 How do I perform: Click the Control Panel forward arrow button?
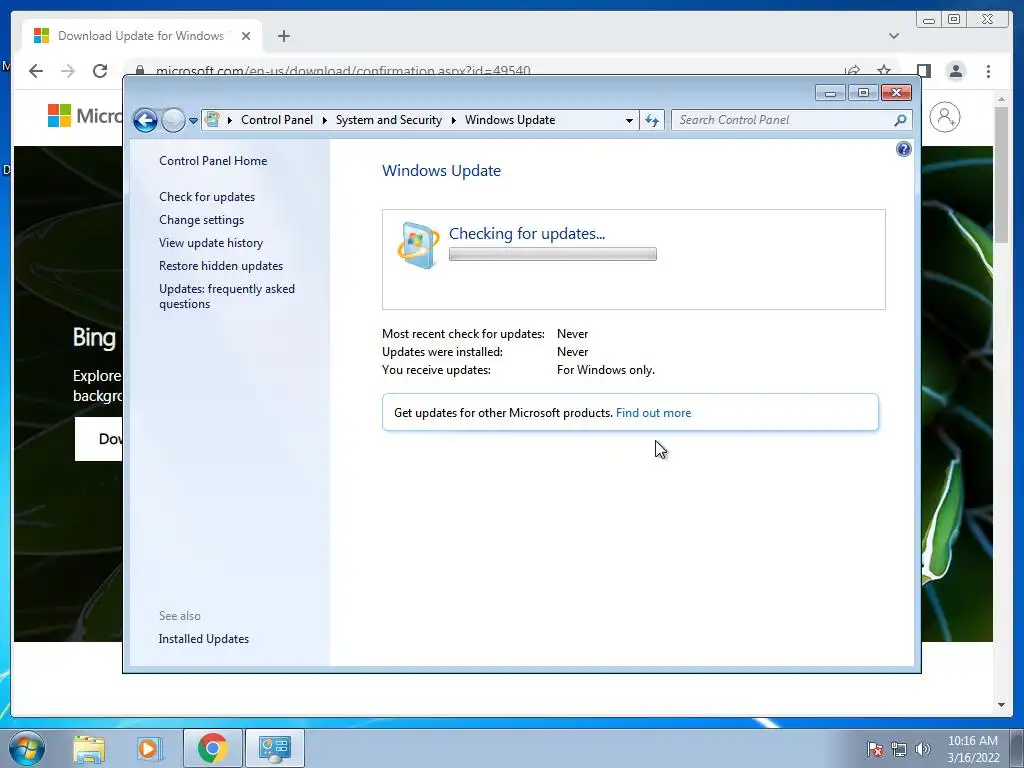coord(173,120)
